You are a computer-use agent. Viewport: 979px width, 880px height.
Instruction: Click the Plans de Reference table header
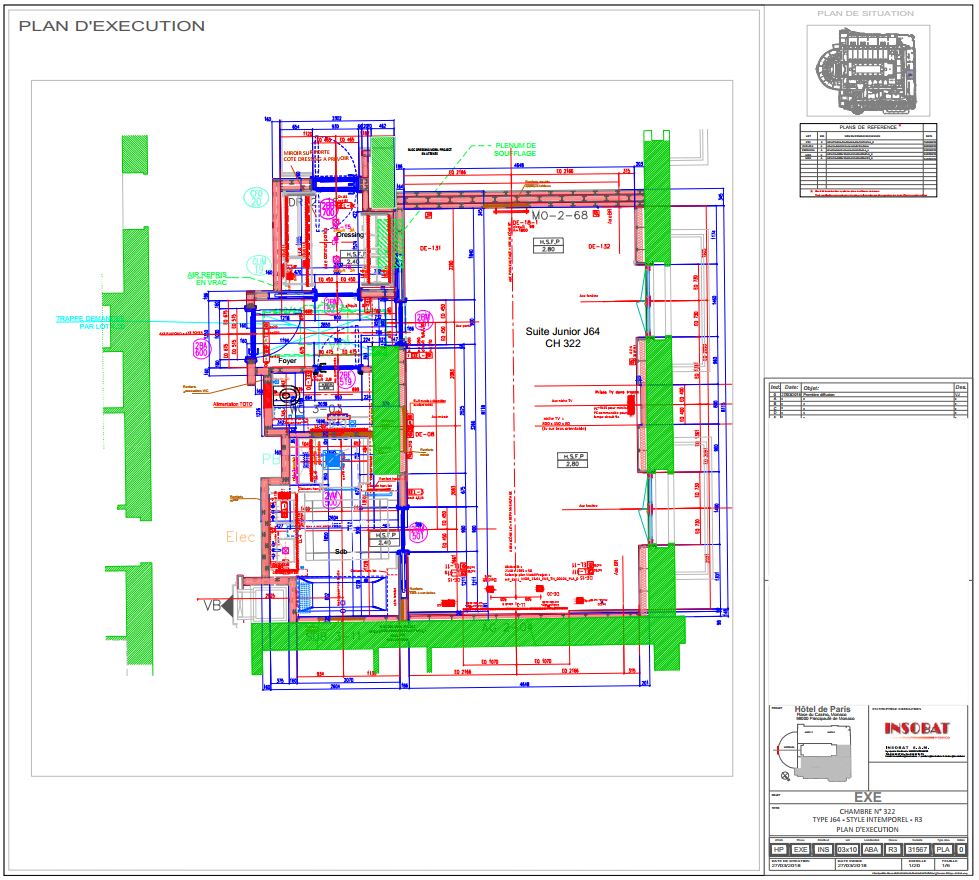[x=866, y=128]
